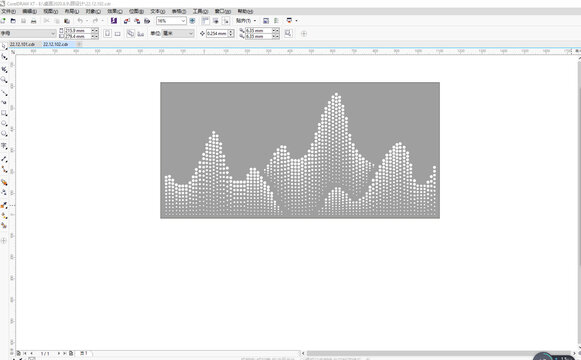Open the 贴齐 (Snap To) button

coord(246,21)
